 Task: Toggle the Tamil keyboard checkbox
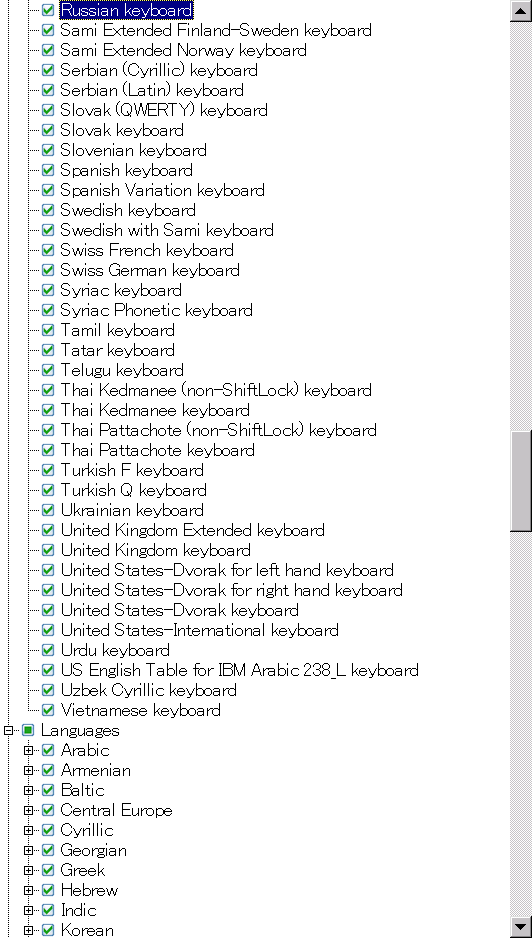48,330
